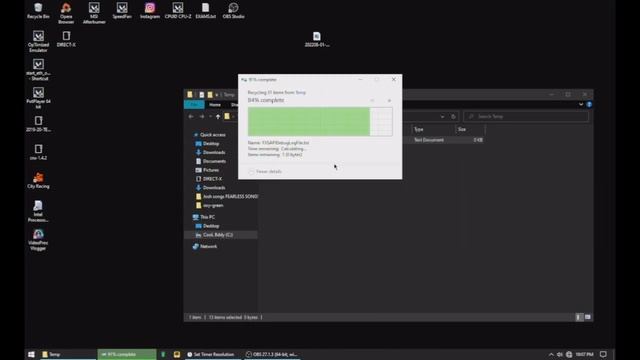The image size is (640, 360).
Task: Open the City Racing desktop icon
Action: coord(38,180)
